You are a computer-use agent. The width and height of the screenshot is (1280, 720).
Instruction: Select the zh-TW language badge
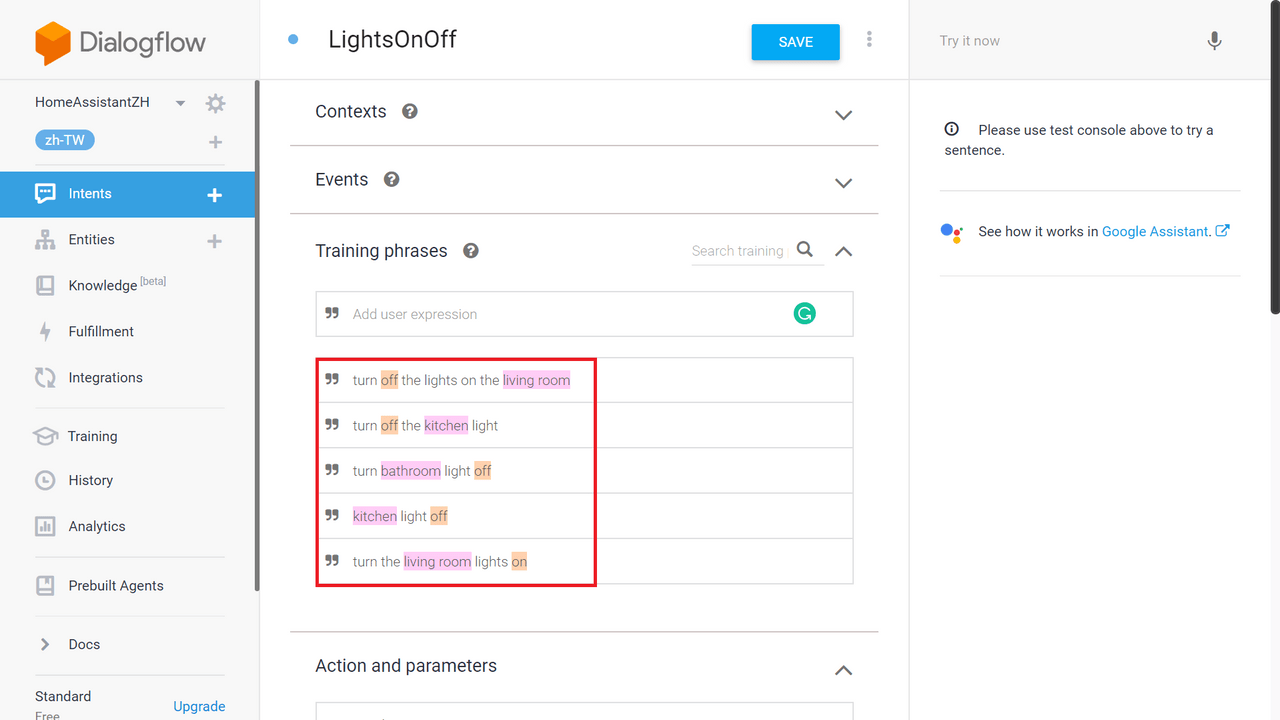[x=65, y=140]
